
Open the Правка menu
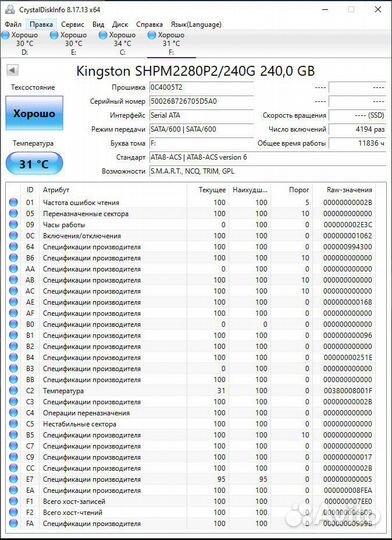41,24
